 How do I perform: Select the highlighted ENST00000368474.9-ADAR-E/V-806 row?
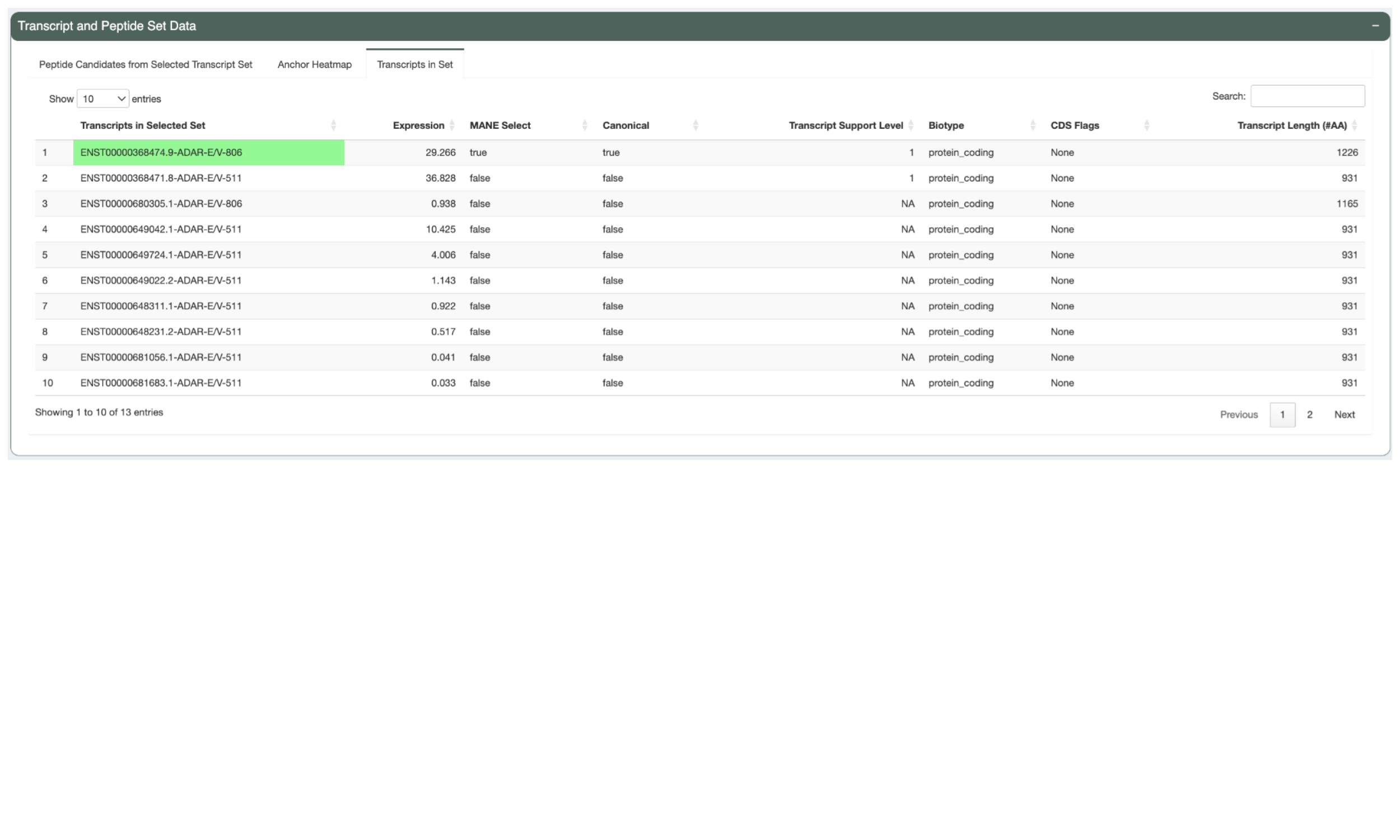tap(209, 152)
